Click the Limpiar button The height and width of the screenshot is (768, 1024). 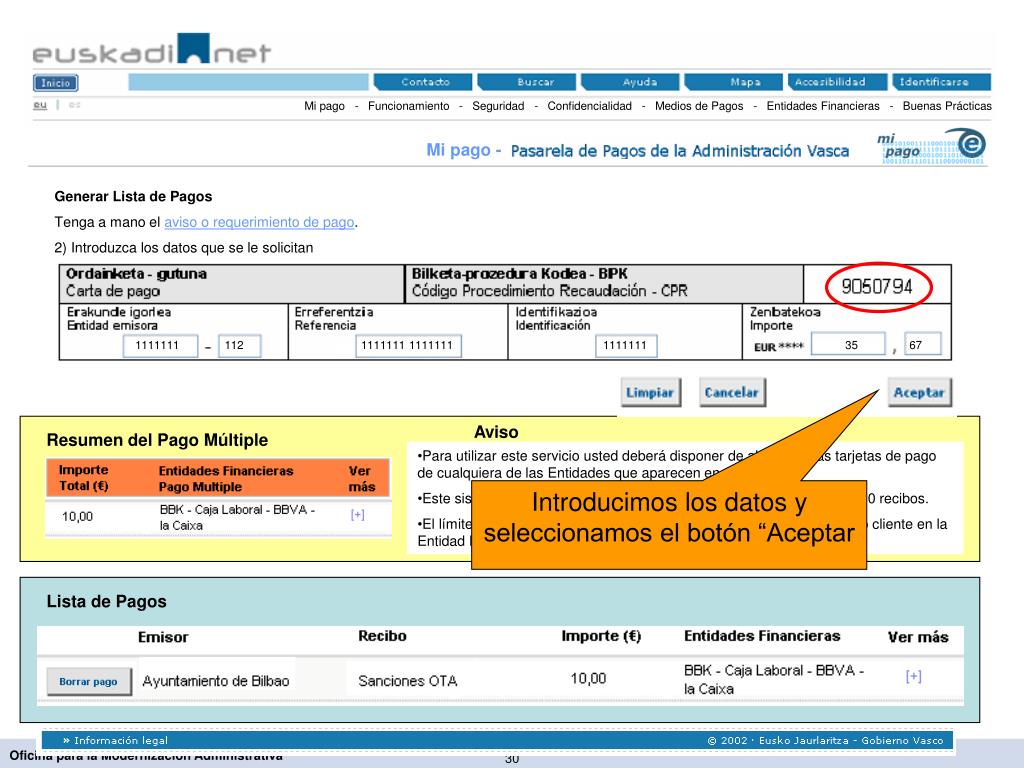pyautogui.click(x=650, y=392)
